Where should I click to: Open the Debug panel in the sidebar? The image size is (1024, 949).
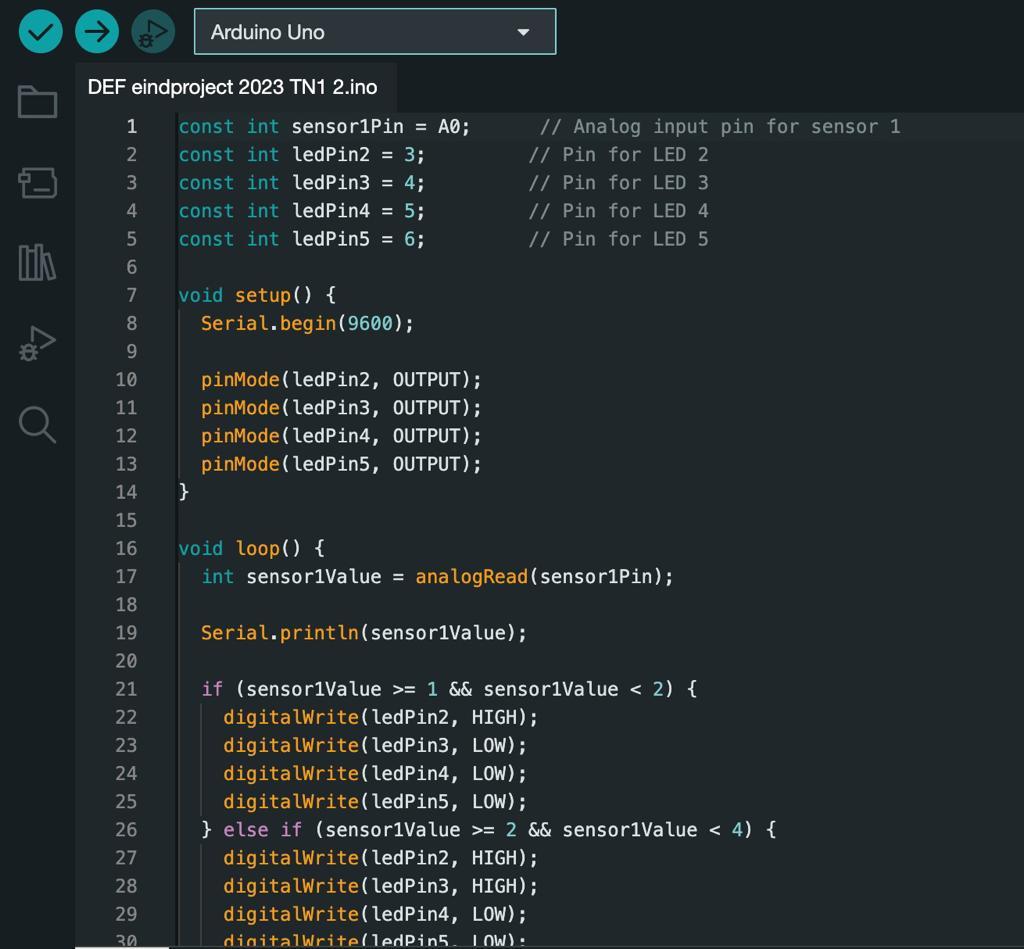point(37,344)
